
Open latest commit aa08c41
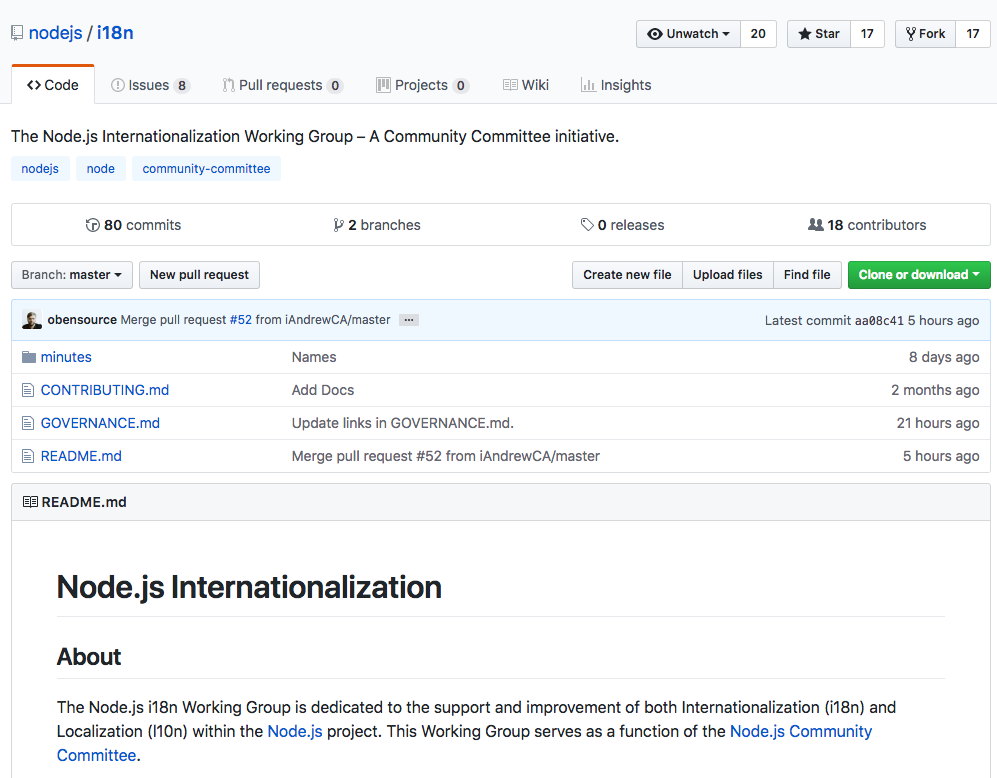pyautogui.click(x=879, y=320)
